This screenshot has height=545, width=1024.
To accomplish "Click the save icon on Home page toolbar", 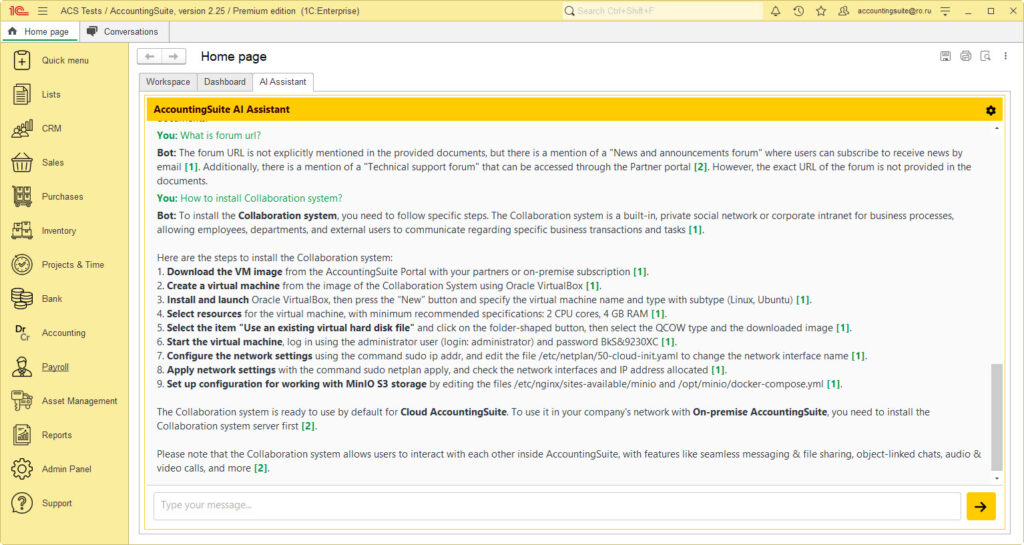I will pyautogui.click(x=945, y=56).
